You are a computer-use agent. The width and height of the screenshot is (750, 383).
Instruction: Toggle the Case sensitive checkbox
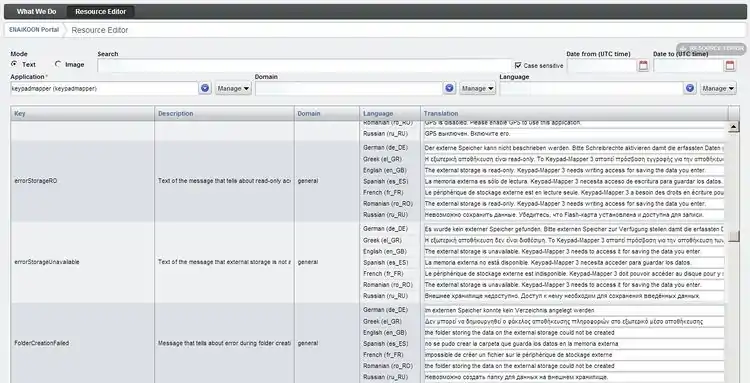[x=518, y=65]
